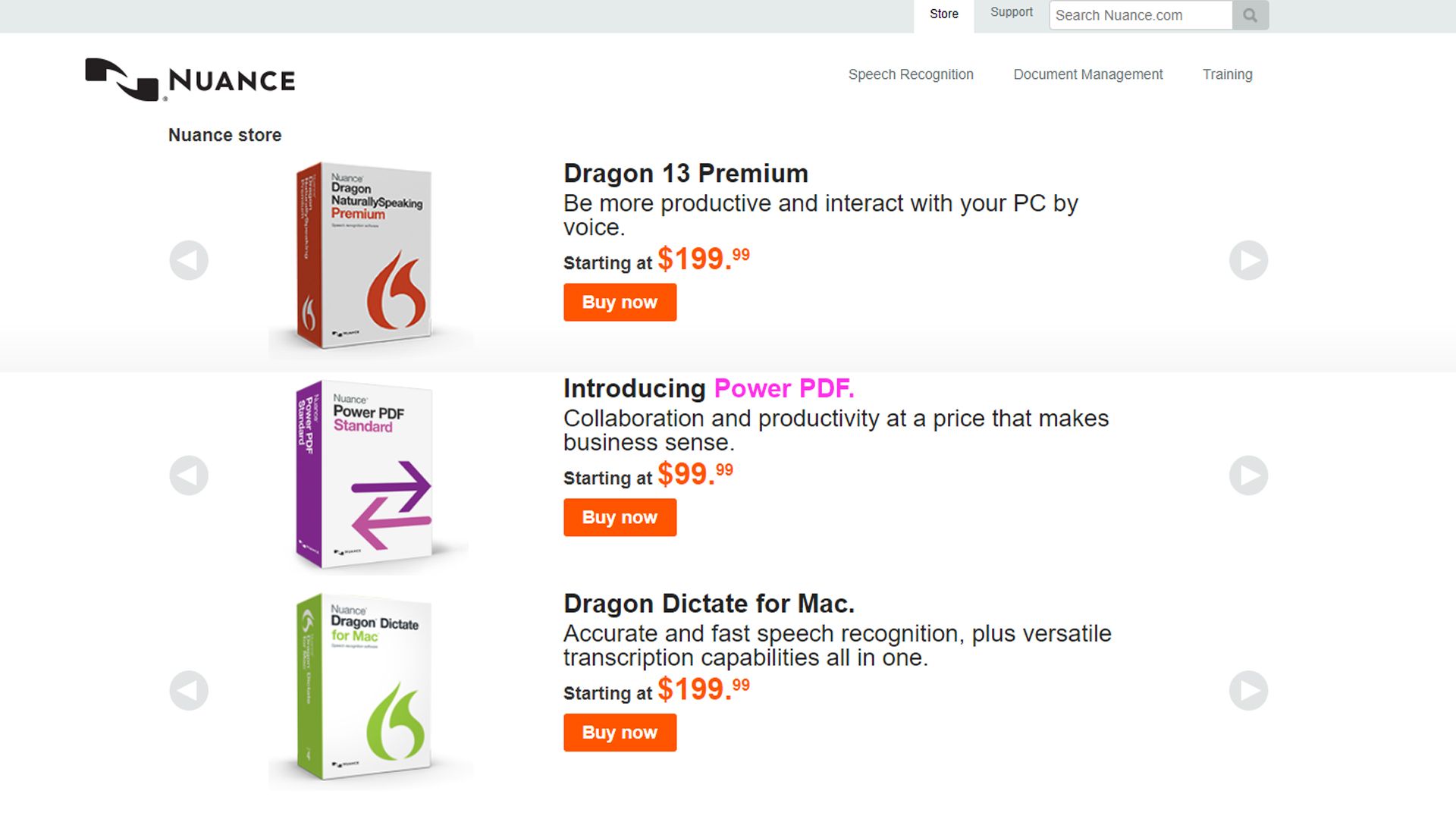
Task: Switch to the Store tab
Action: (x=943, y=14)
